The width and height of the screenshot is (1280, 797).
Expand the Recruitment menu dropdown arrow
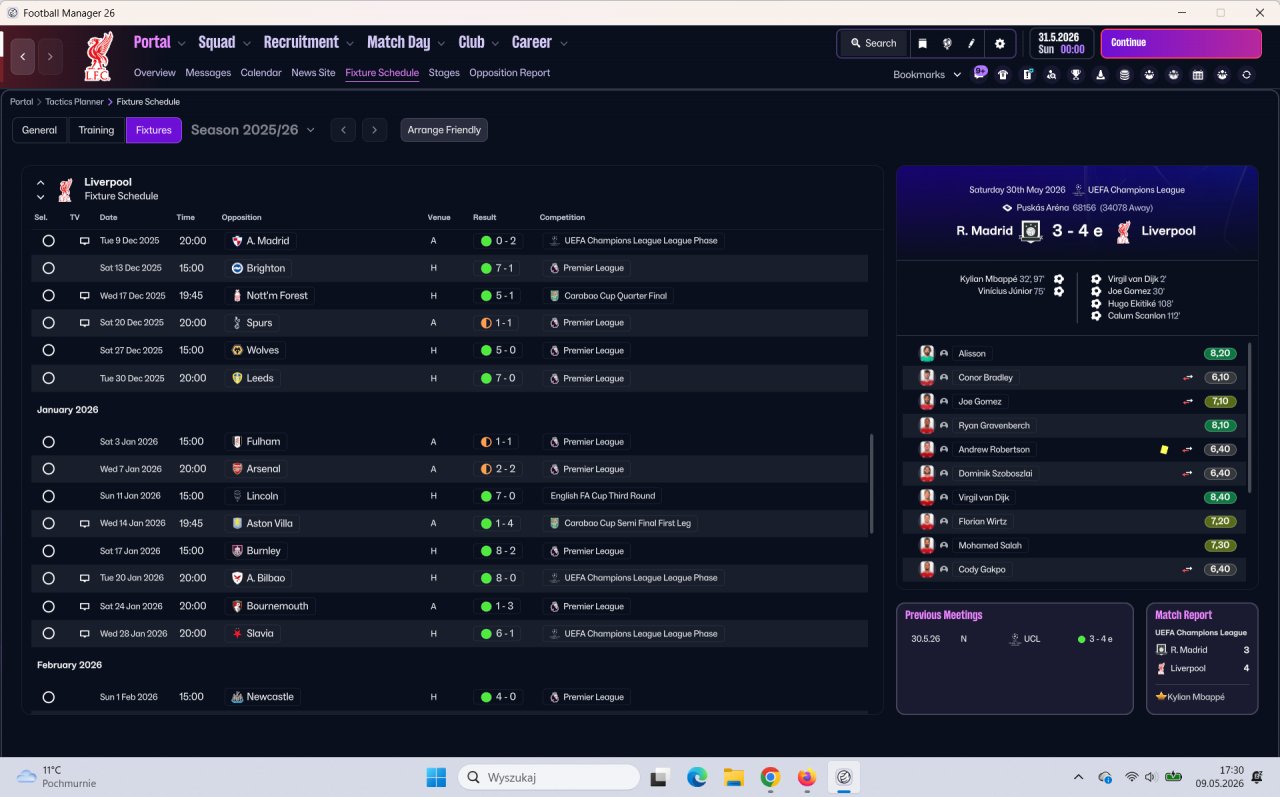(x=350, y=43)
